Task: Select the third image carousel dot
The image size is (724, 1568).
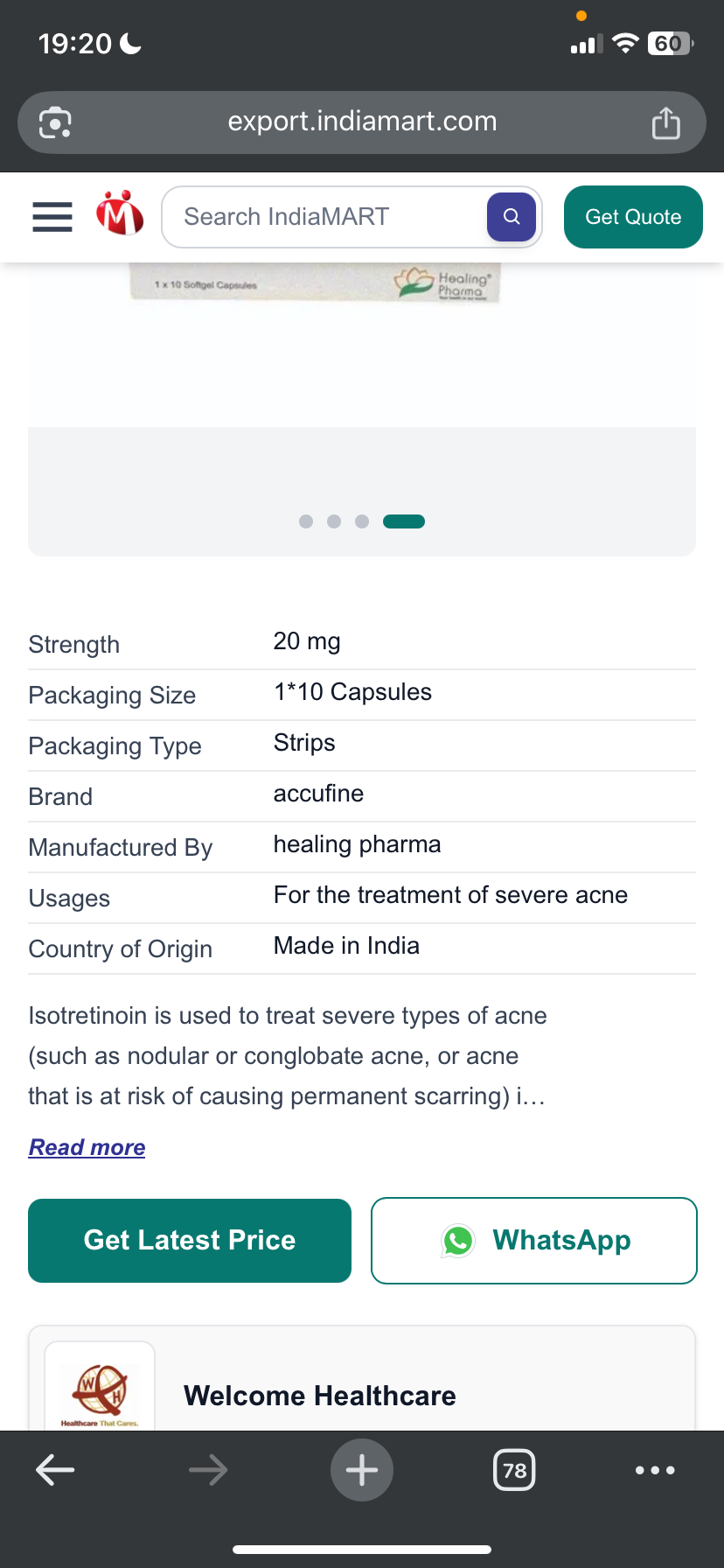Action: tap(362, 521)
